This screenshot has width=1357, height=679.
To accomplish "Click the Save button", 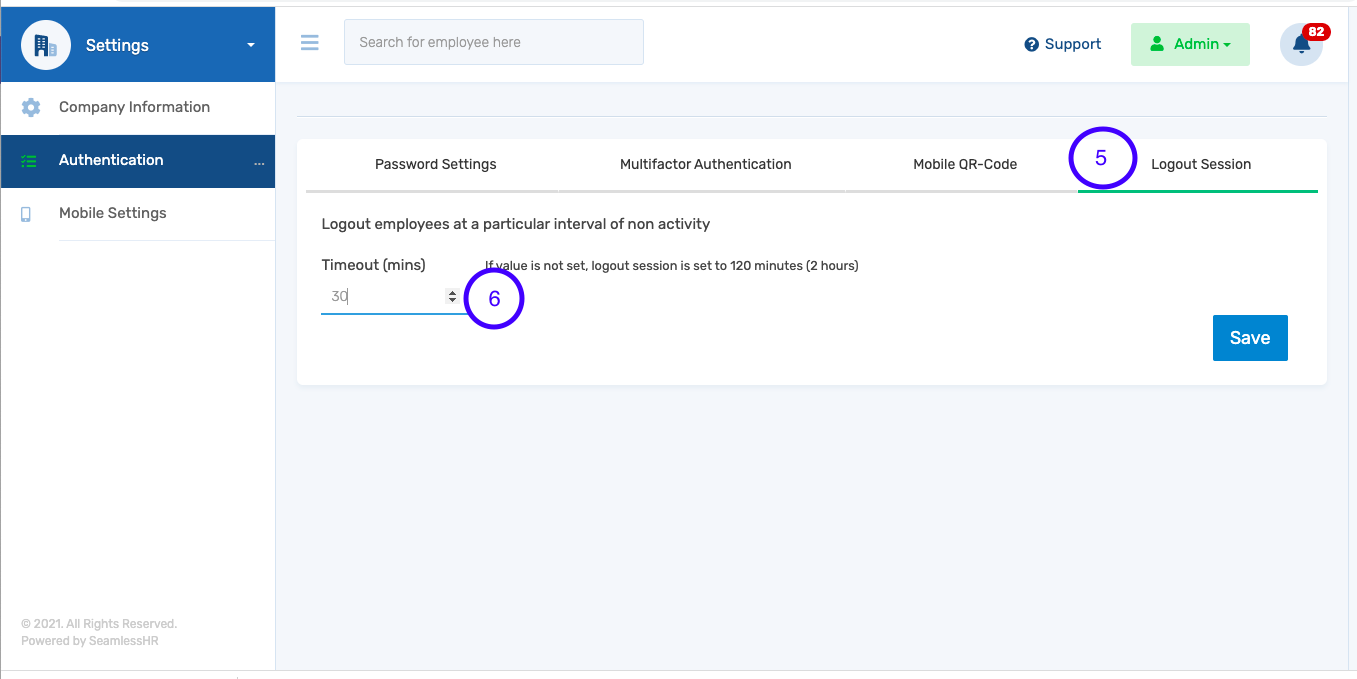I will click(x=1250, y=338).
